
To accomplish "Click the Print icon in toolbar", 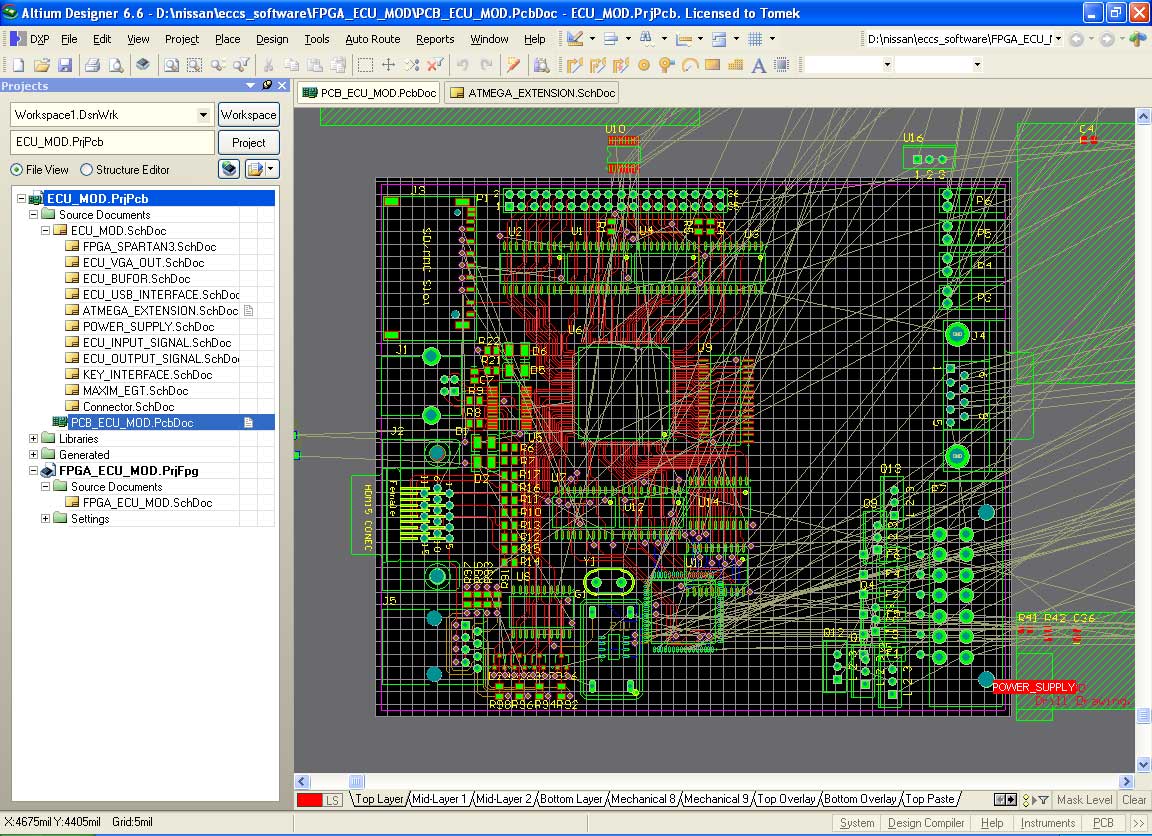I will [x=92, y=65].
